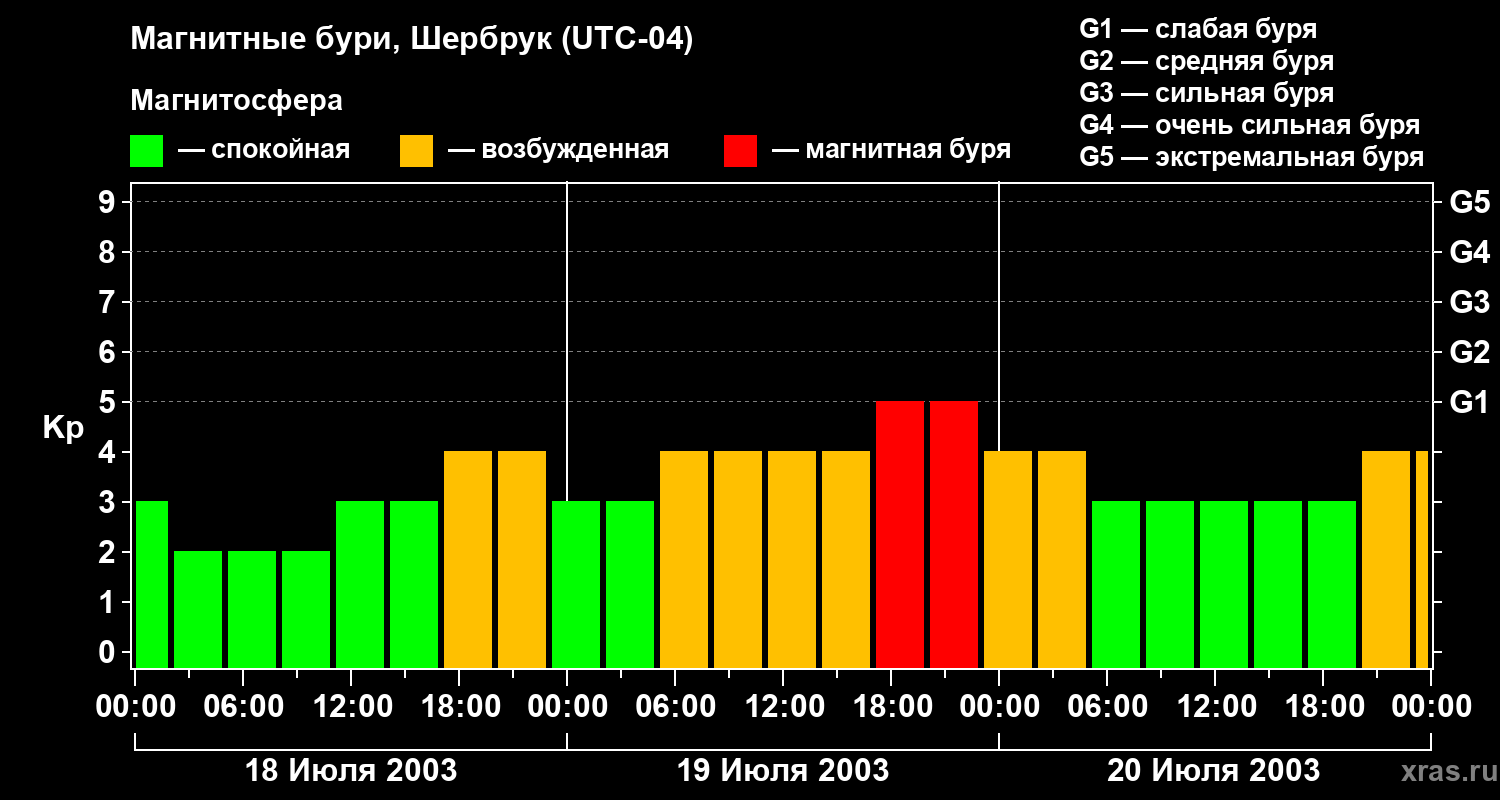The width and height of the screenshot is (1500, 800).
Task: Click the G5 storm level label on the right axis
Action: coord(1469,202)
